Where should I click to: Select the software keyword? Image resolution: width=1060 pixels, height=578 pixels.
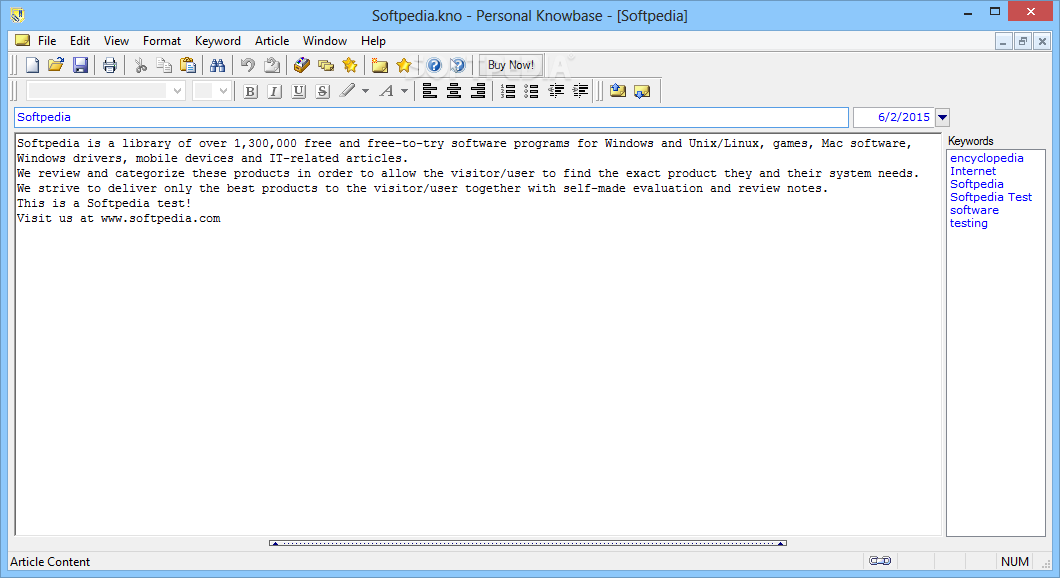[974, 210]
